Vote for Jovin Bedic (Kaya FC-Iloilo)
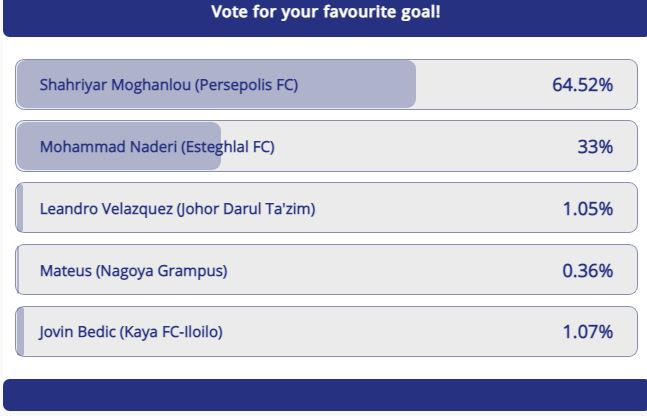The height and width of the screenshot is (416, 647). (x=131, y=332)
